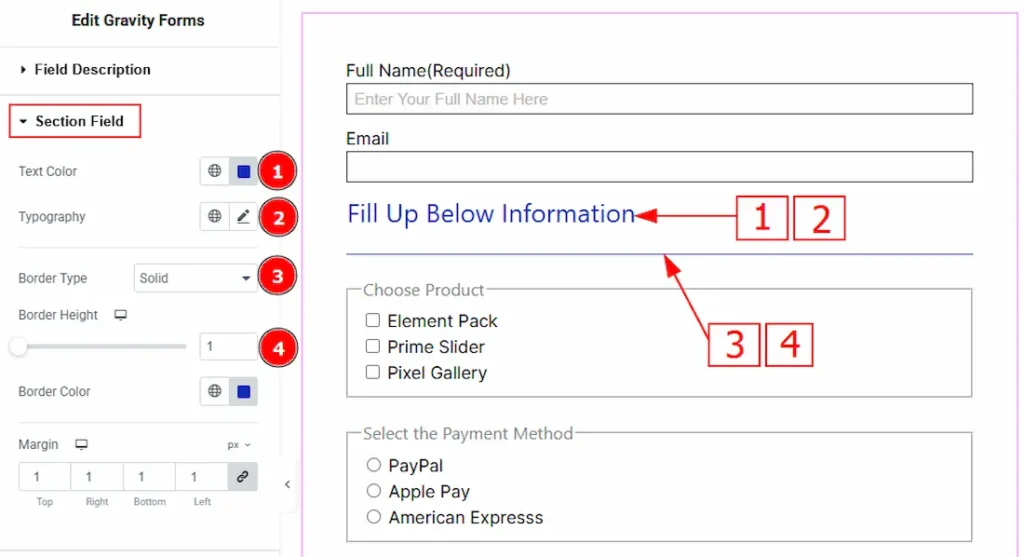Select Apple Pay payment option
The height and width of the screenshot is (557, 1024).
pyautogui.click(x=374, y=491)
